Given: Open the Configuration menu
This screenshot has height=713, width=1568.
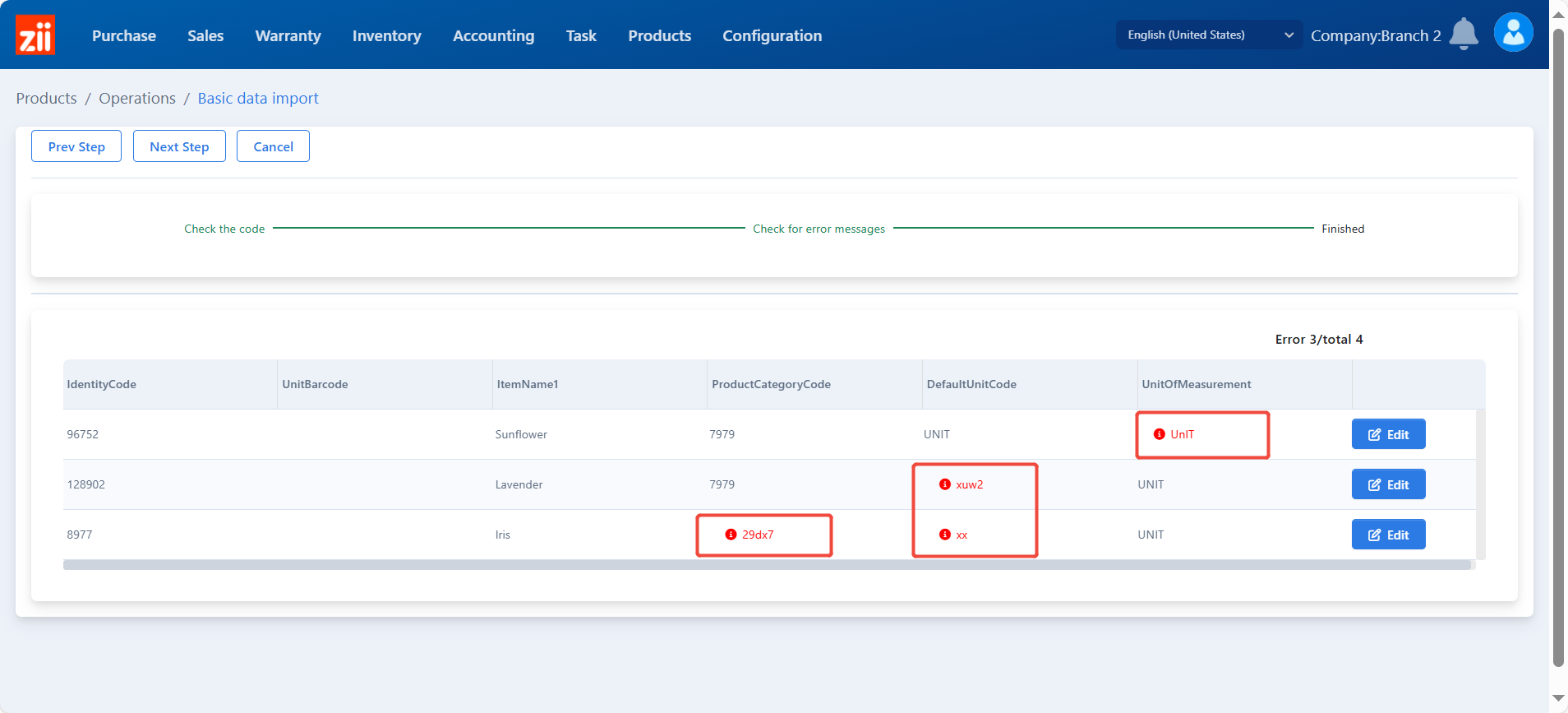Looking at the screenshot, I should pos(772,35).
